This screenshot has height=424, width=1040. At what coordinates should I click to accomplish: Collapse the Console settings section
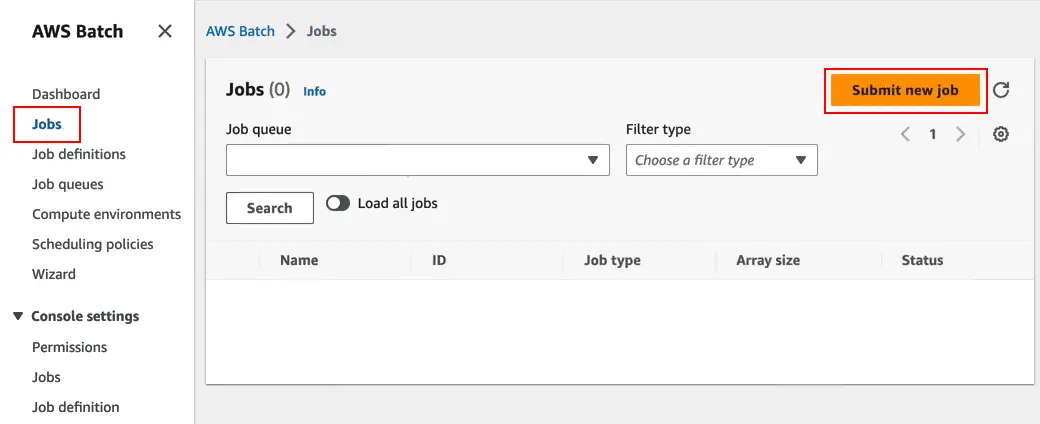point(18,316)
